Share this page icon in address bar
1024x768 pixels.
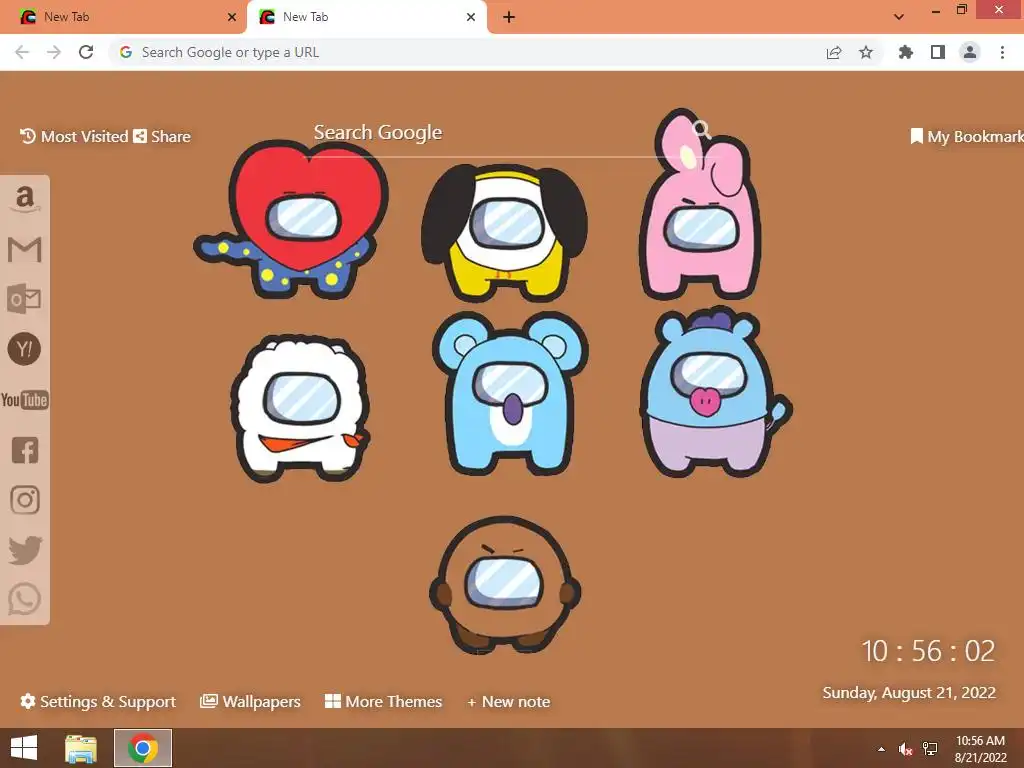tap(834, 52)
